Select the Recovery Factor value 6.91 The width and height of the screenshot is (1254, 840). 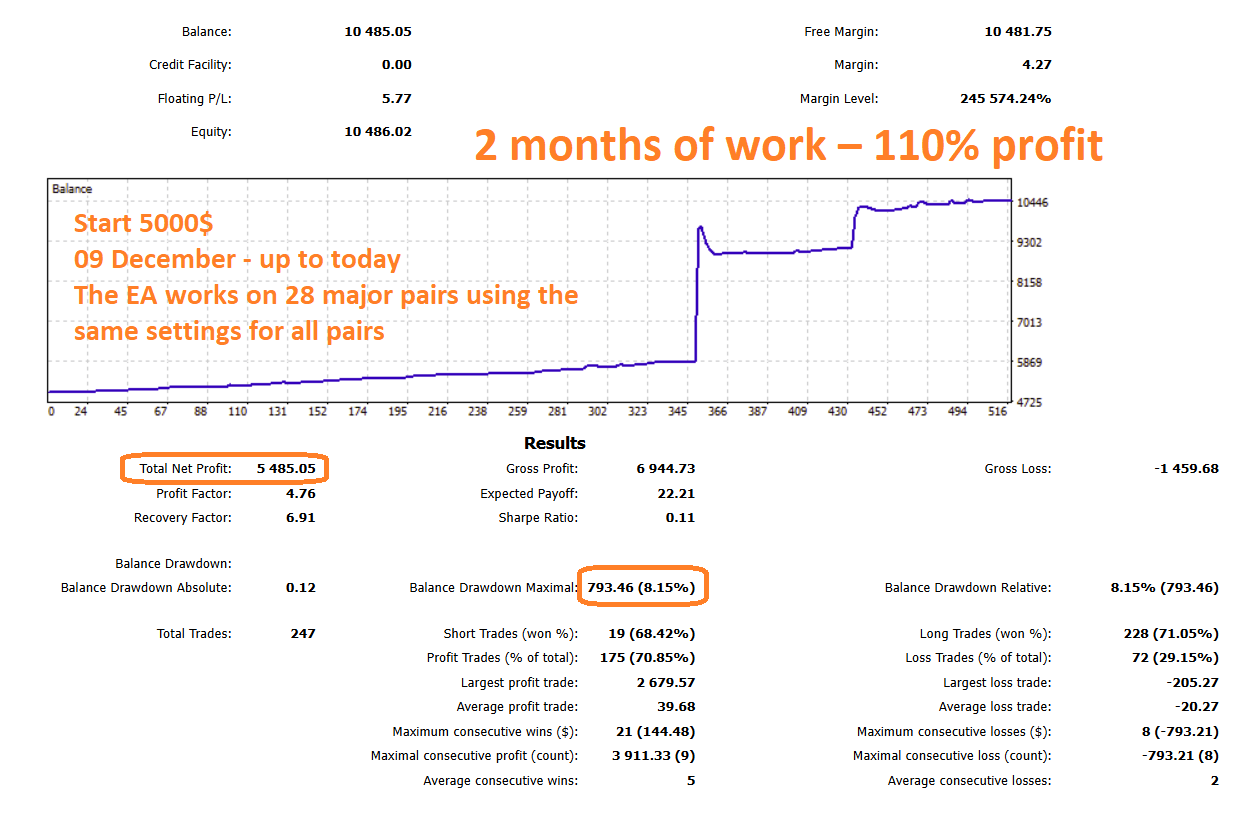pyautogui.click(x=300, y=519)
